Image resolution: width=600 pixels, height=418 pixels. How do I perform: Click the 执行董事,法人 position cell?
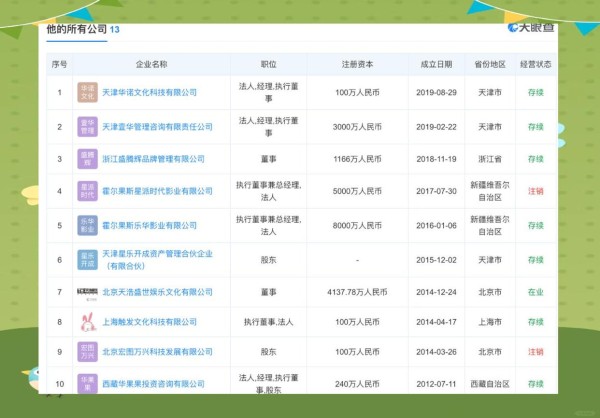[x=269, y=322]
